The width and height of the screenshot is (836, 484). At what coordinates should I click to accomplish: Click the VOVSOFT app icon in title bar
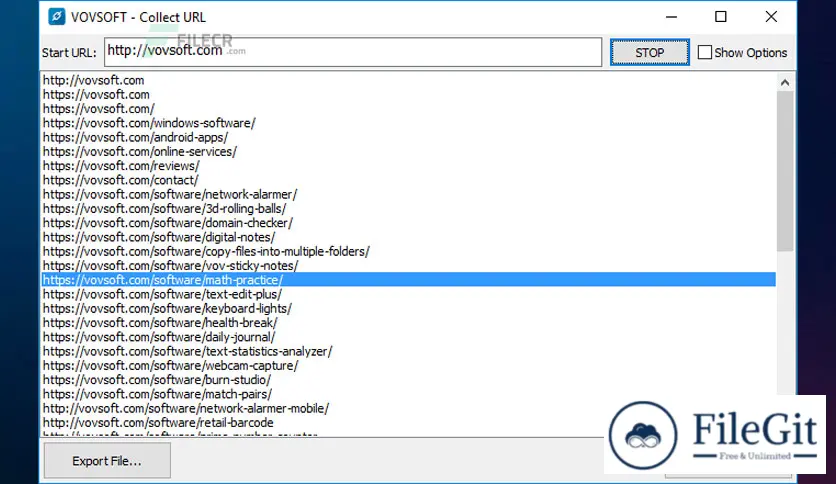coord(57,17)
